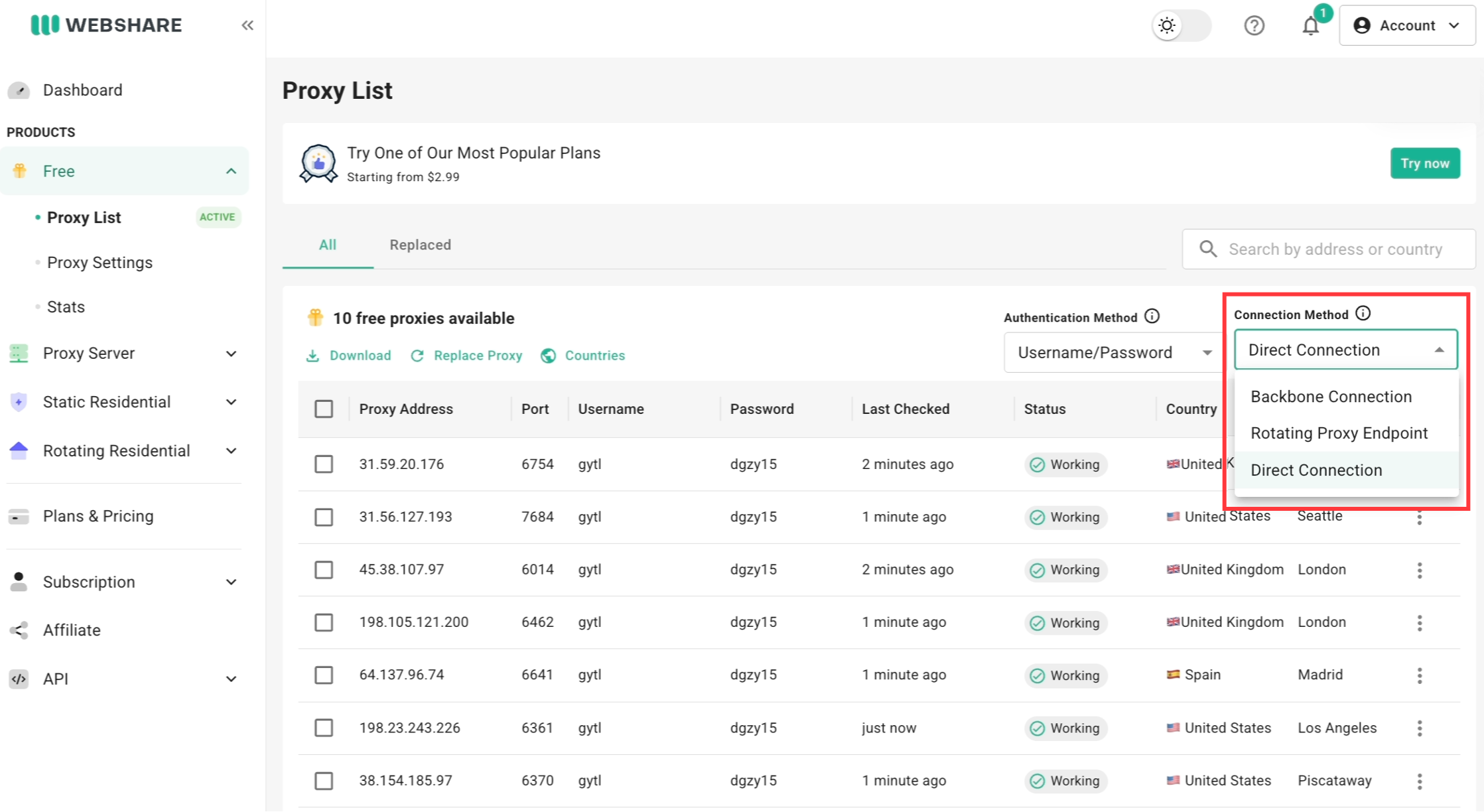The image size is (1484, 812).
Task: Click the Countries link
Action: pyautogui.click(x=582, y=356)
